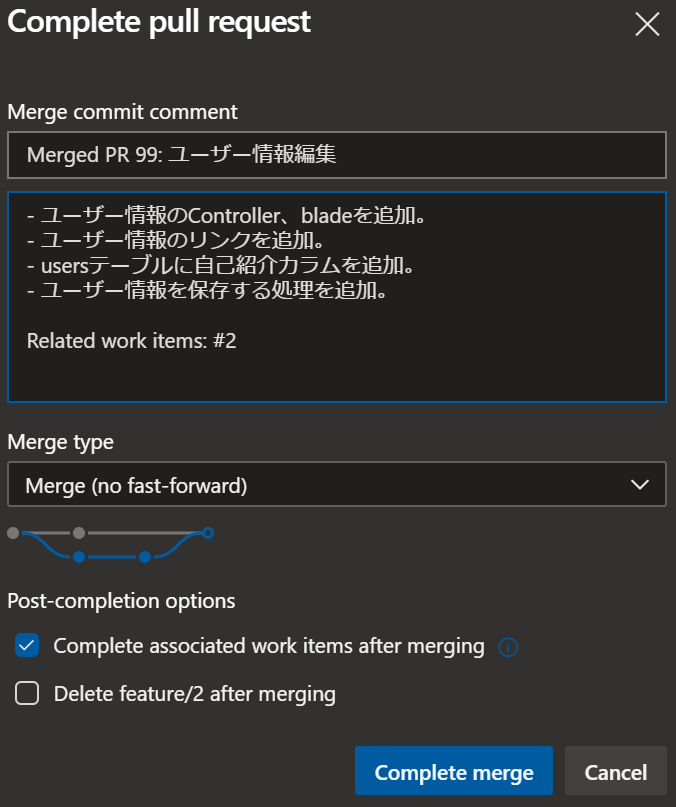Close the Complete pull request dialog

647,24
